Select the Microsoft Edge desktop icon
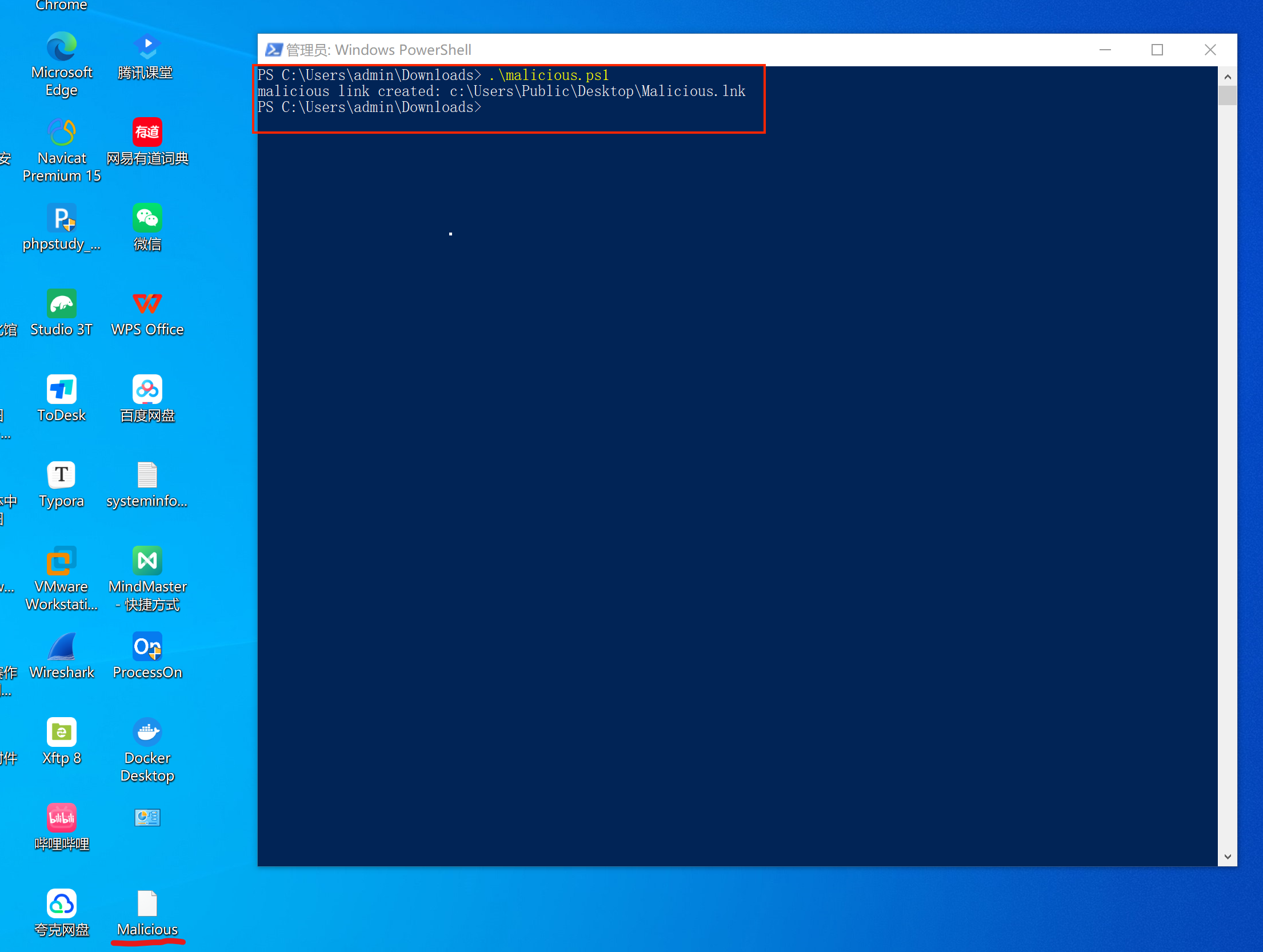The width and height of the screenshot is (1263, 952). click(x=62, y=47)
